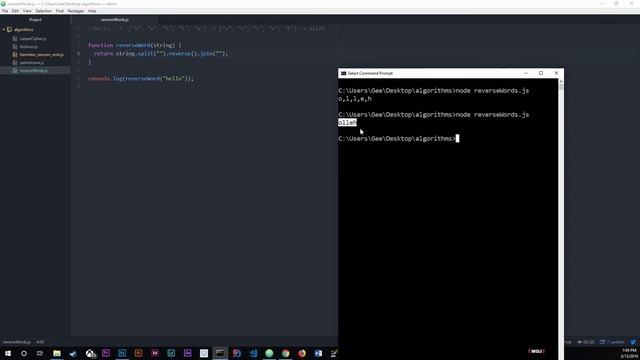The image size is (640, 360).
Task: Click the Git status in Atom status bar
Action: click(x=585, y=342)
